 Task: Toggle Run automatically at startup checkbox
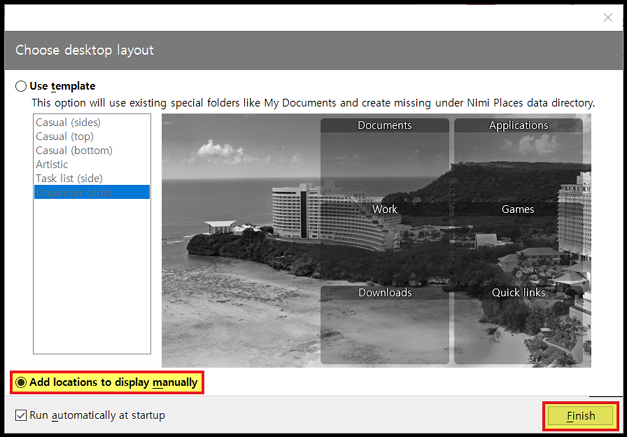(21, 415)
